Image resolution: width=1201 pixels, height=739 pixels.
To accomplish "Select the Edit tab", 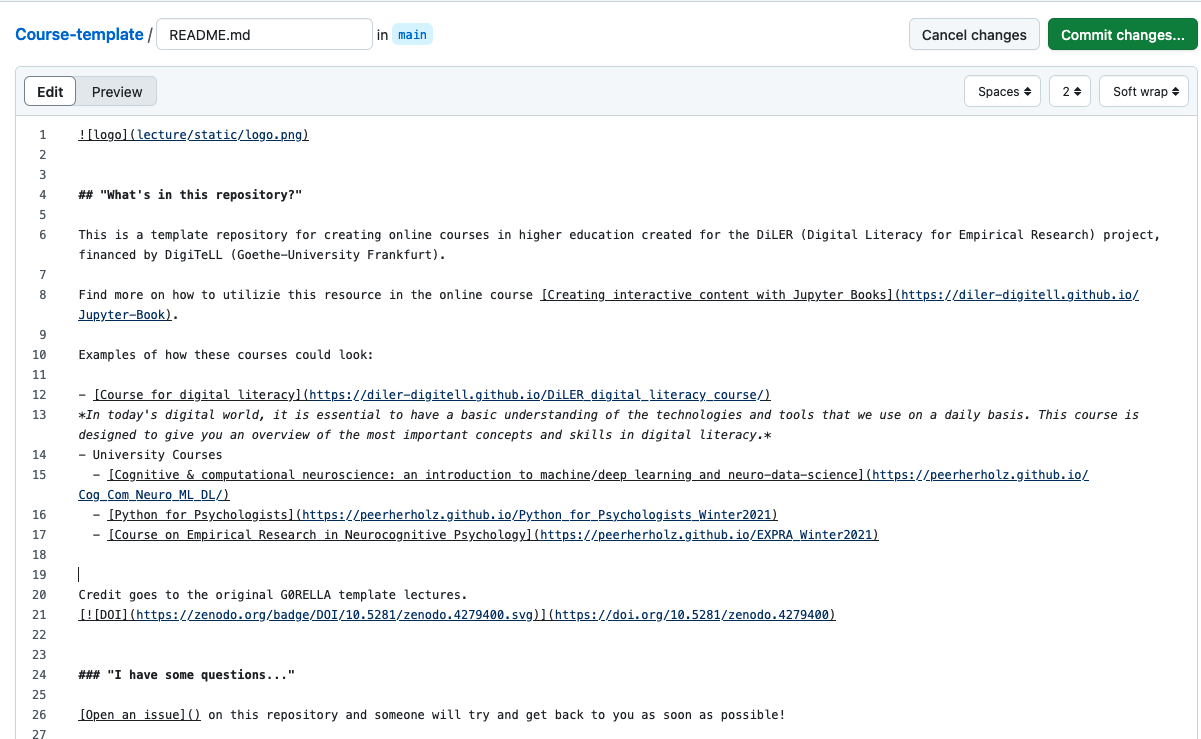I will (49, 91).
